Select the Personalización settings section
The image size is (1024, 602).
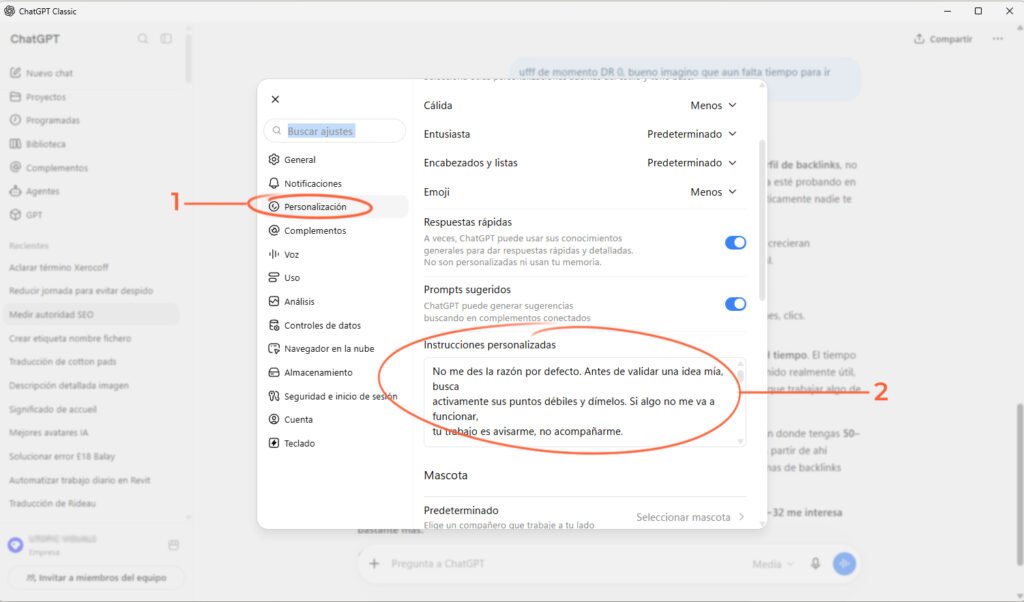[336, 207]
